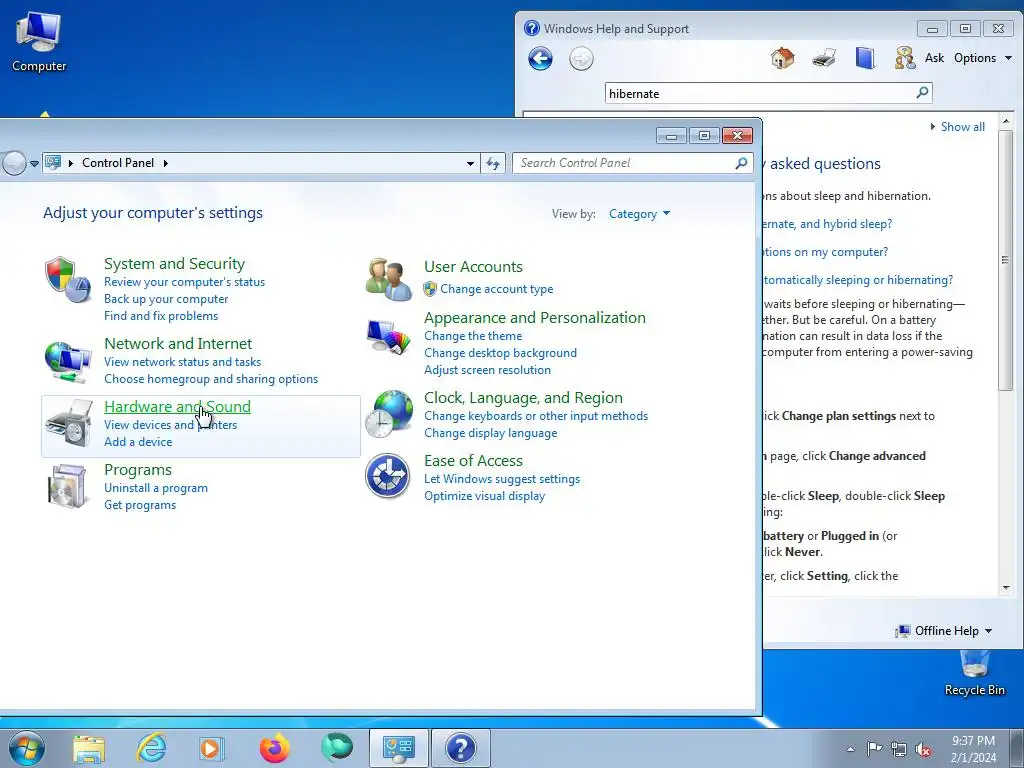Click Add a device

coord(138,442)
